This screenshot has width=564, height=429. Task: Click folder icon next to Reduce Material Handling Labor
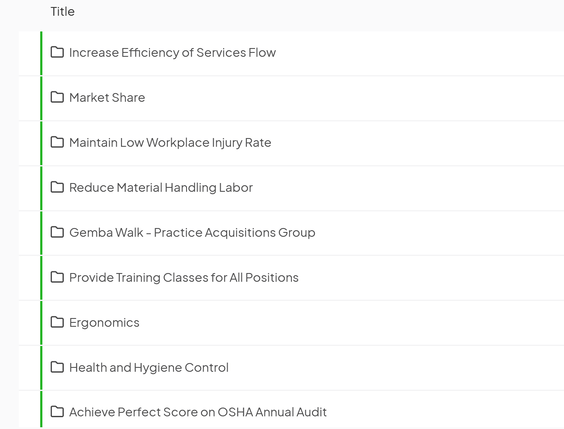(57, 187)
